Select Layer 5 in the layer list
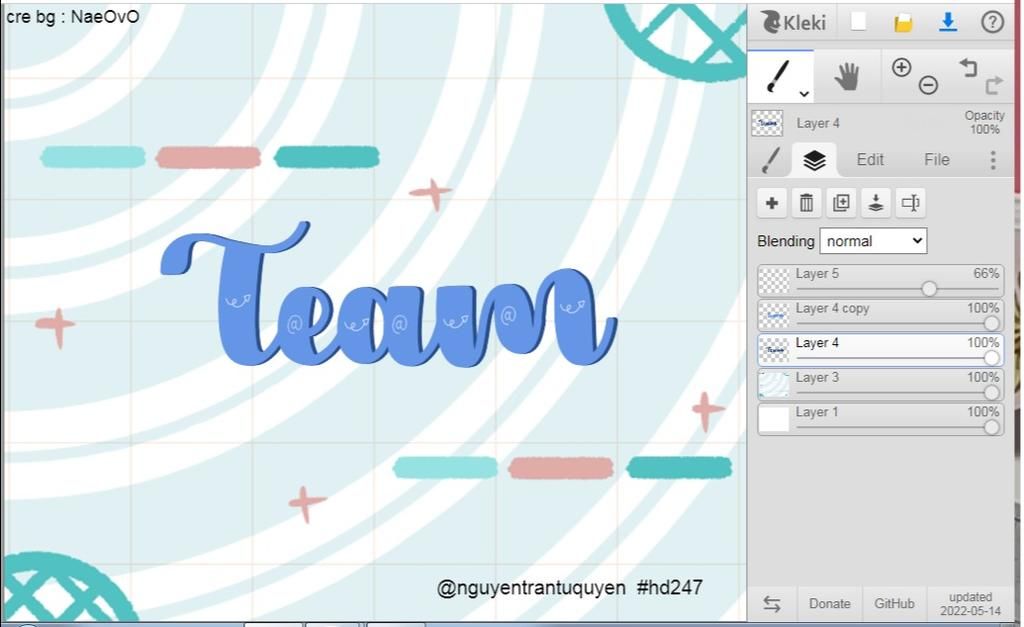The height and width of the screenshot is (627, 1024). (x=880, y=281)
